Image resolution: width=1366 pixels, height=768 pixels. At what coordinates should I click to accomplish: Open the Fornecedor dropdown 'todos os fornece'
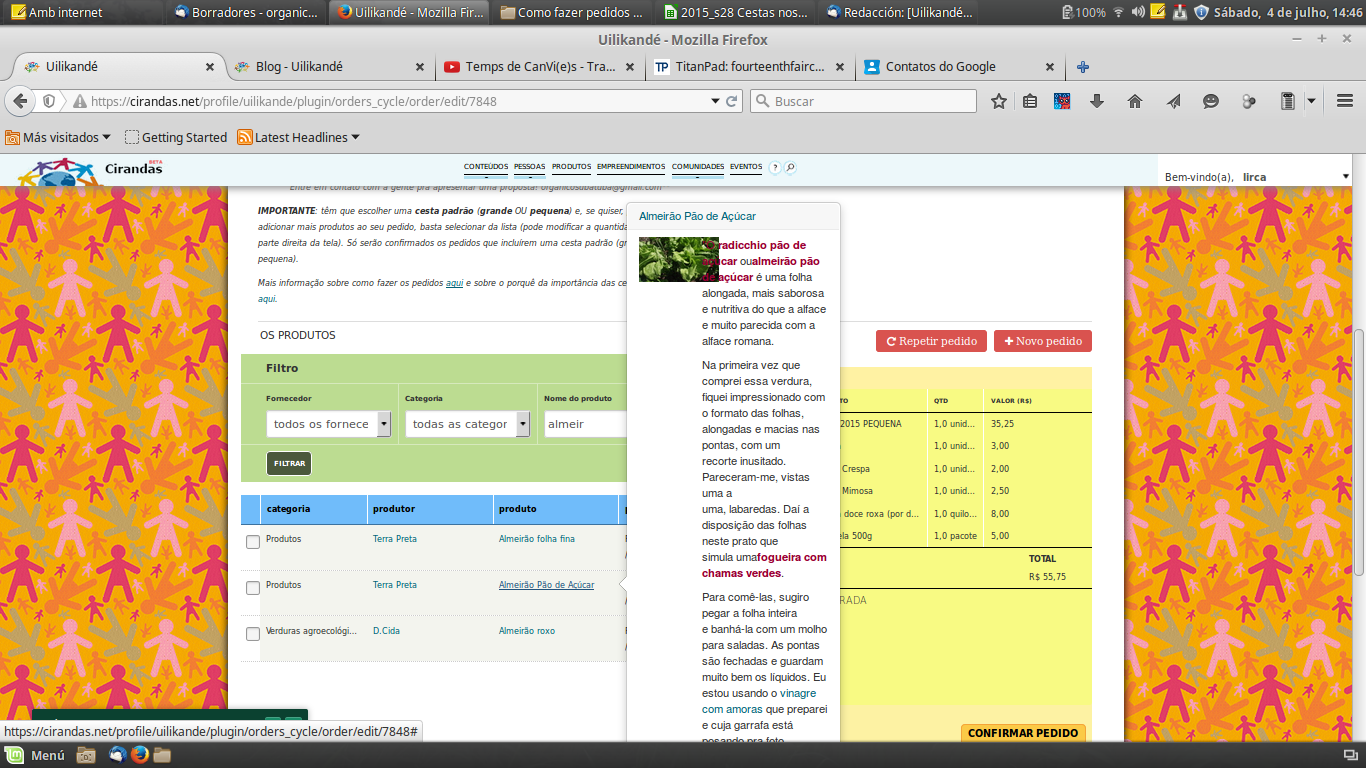pos(329,424)
